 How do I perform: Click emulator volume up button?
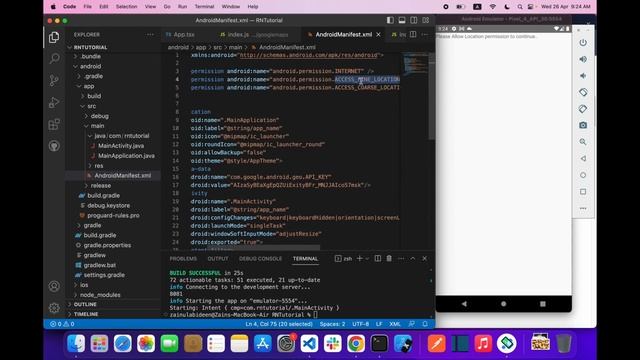point(583,59)
